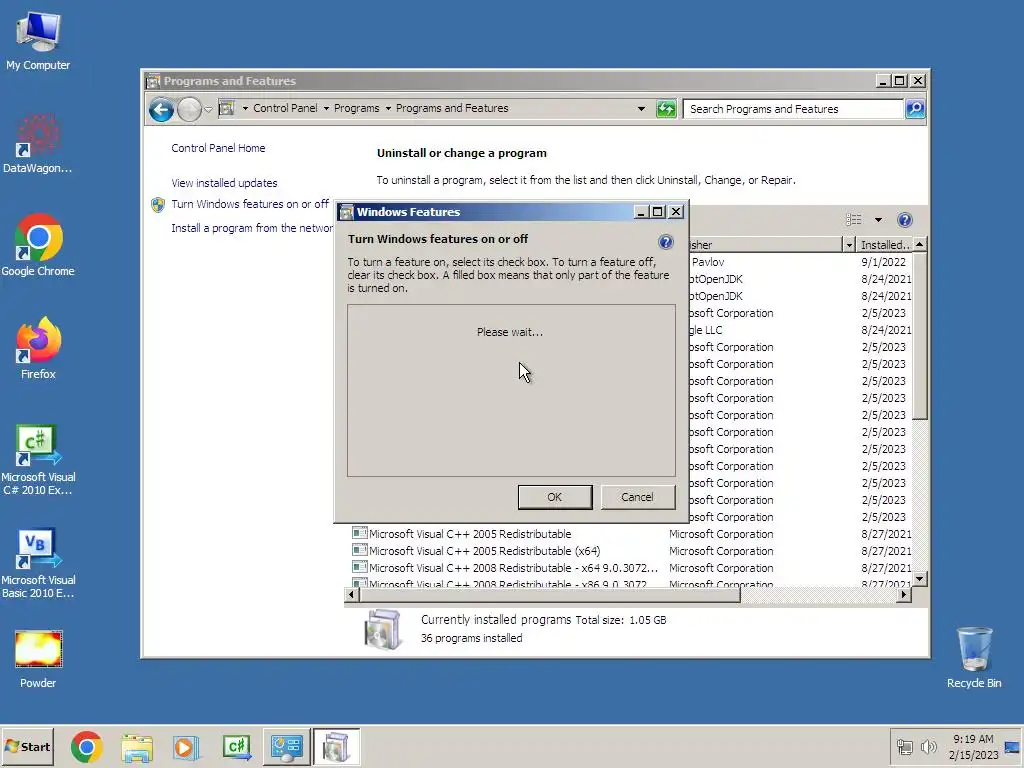
Task: Open the address bar history dropdown
Action: (x=641, y=109)
